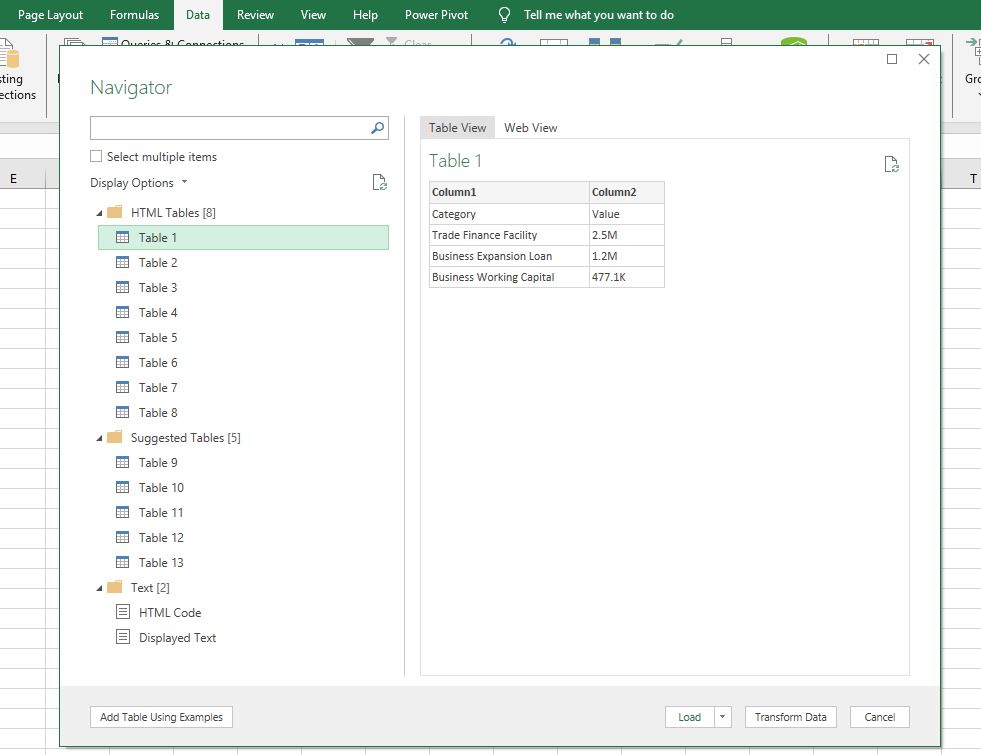Switch to the Table View tab
This screenshot has width=981, height=755.
(x=457, y=128)
